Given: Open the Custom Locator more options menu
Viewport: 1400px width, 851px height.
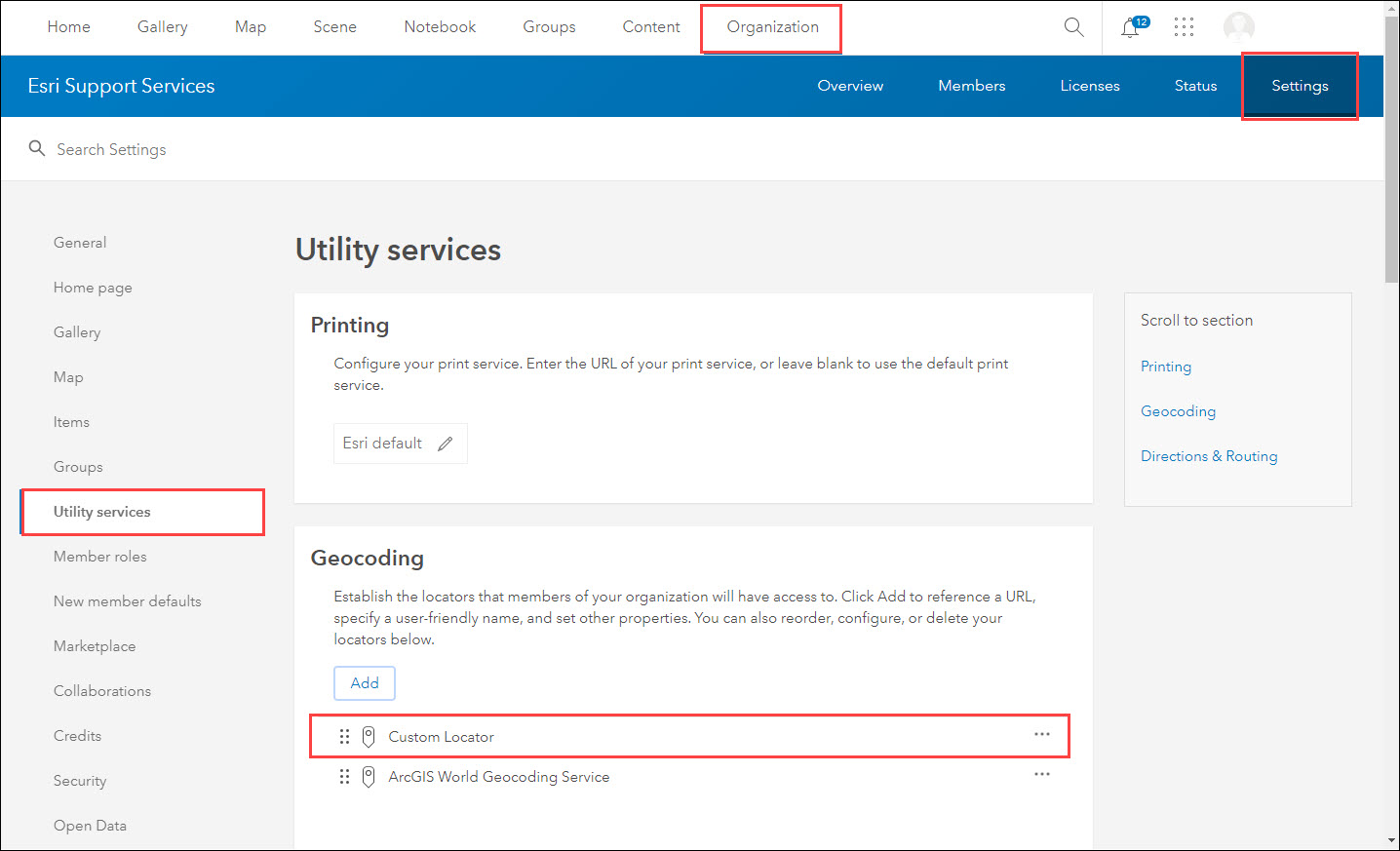Looking at the screenshot, I should (1042, 734).
